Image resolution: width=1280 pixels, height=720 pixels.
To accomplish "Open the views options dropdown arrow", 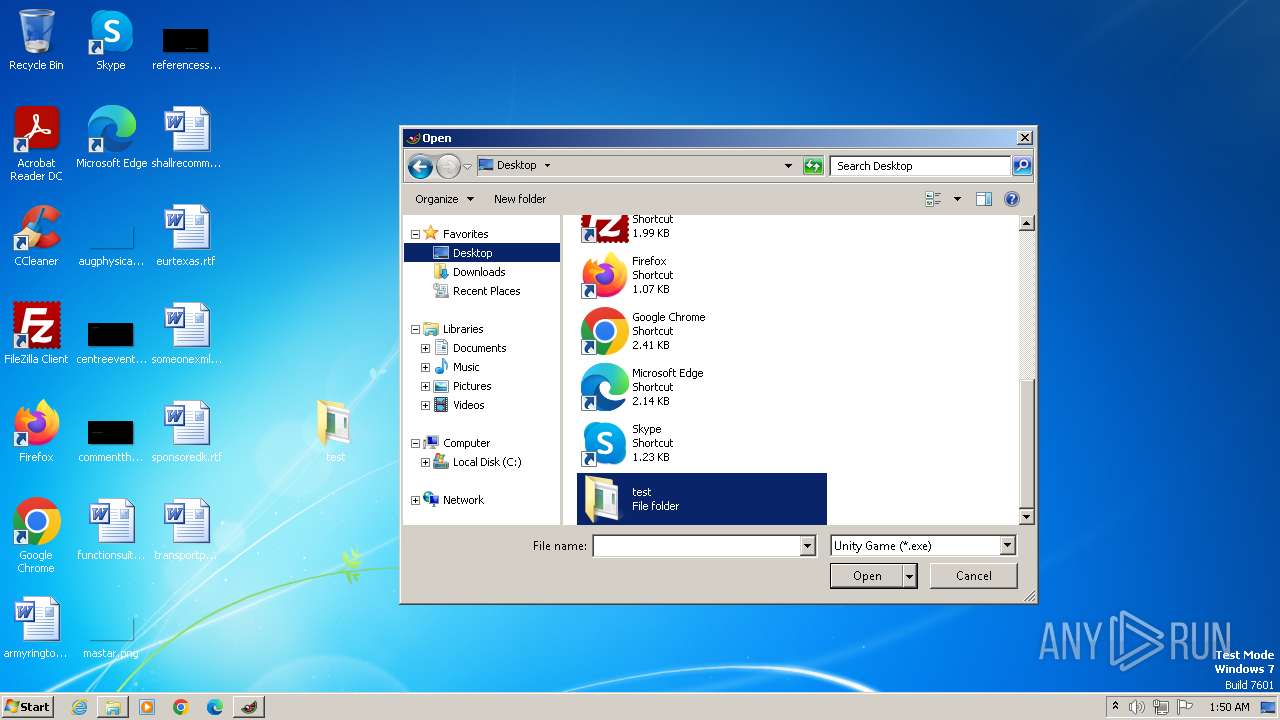I will coord(957,199).
